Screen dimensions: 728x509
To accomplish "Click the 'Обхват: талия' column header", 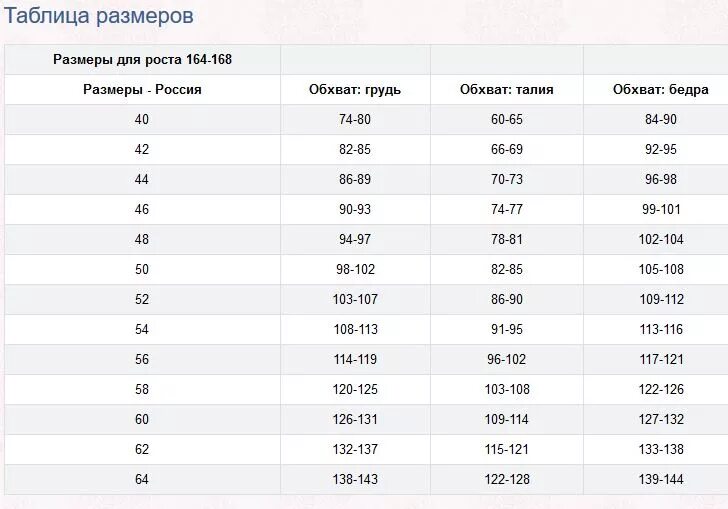I will [x=507, y=90].
